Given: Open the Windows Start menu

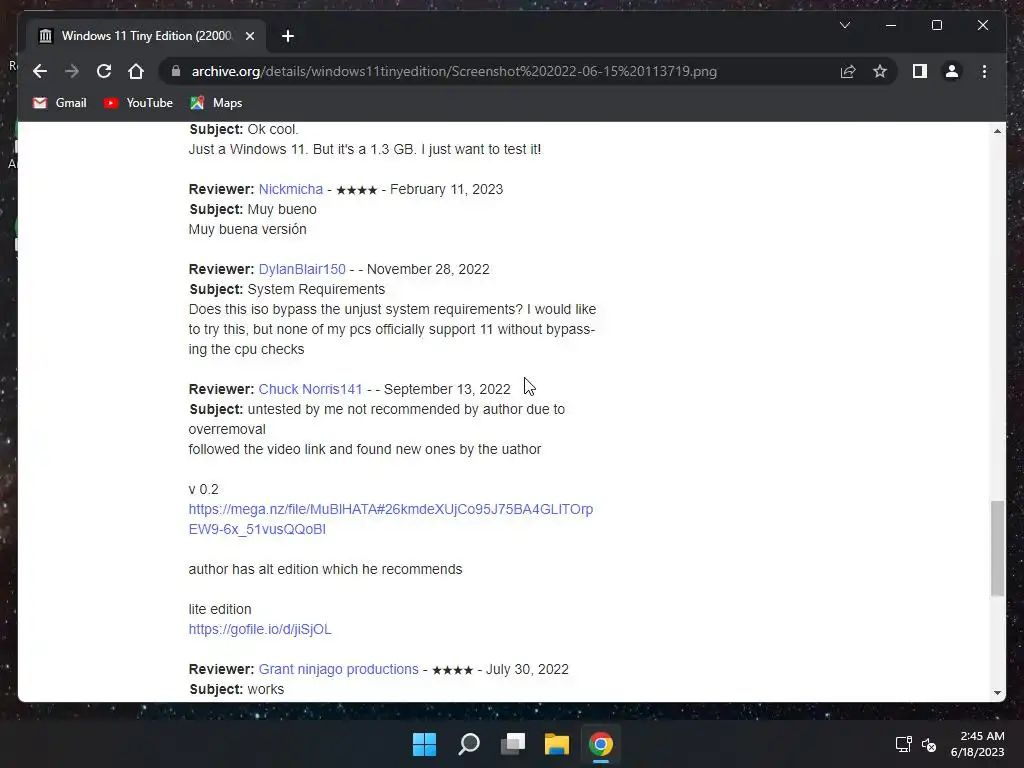Looking at the screenshot, I should 424,744.
